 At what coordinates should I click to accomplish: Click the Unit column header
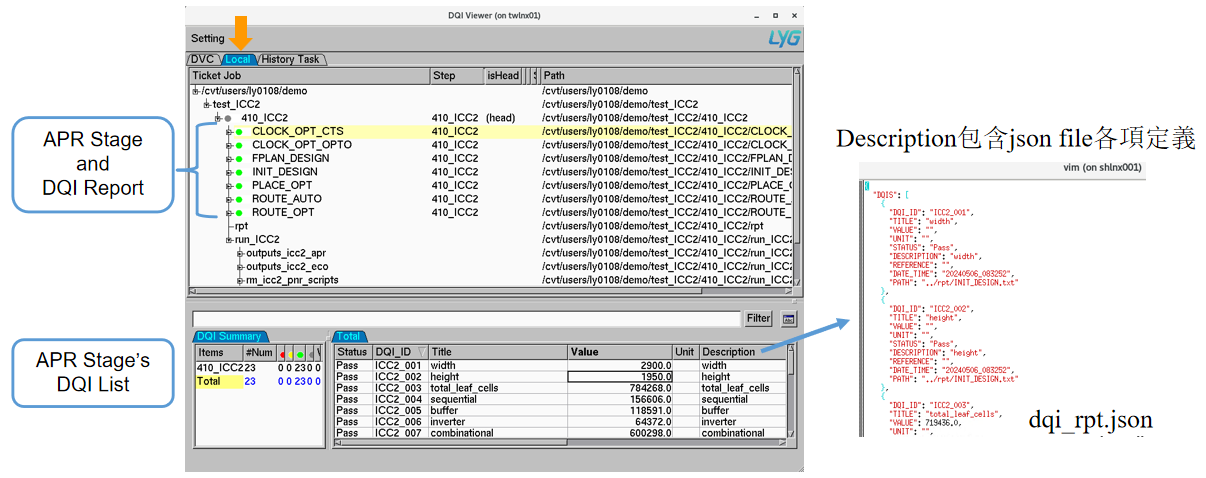click(x=686, y=352)
